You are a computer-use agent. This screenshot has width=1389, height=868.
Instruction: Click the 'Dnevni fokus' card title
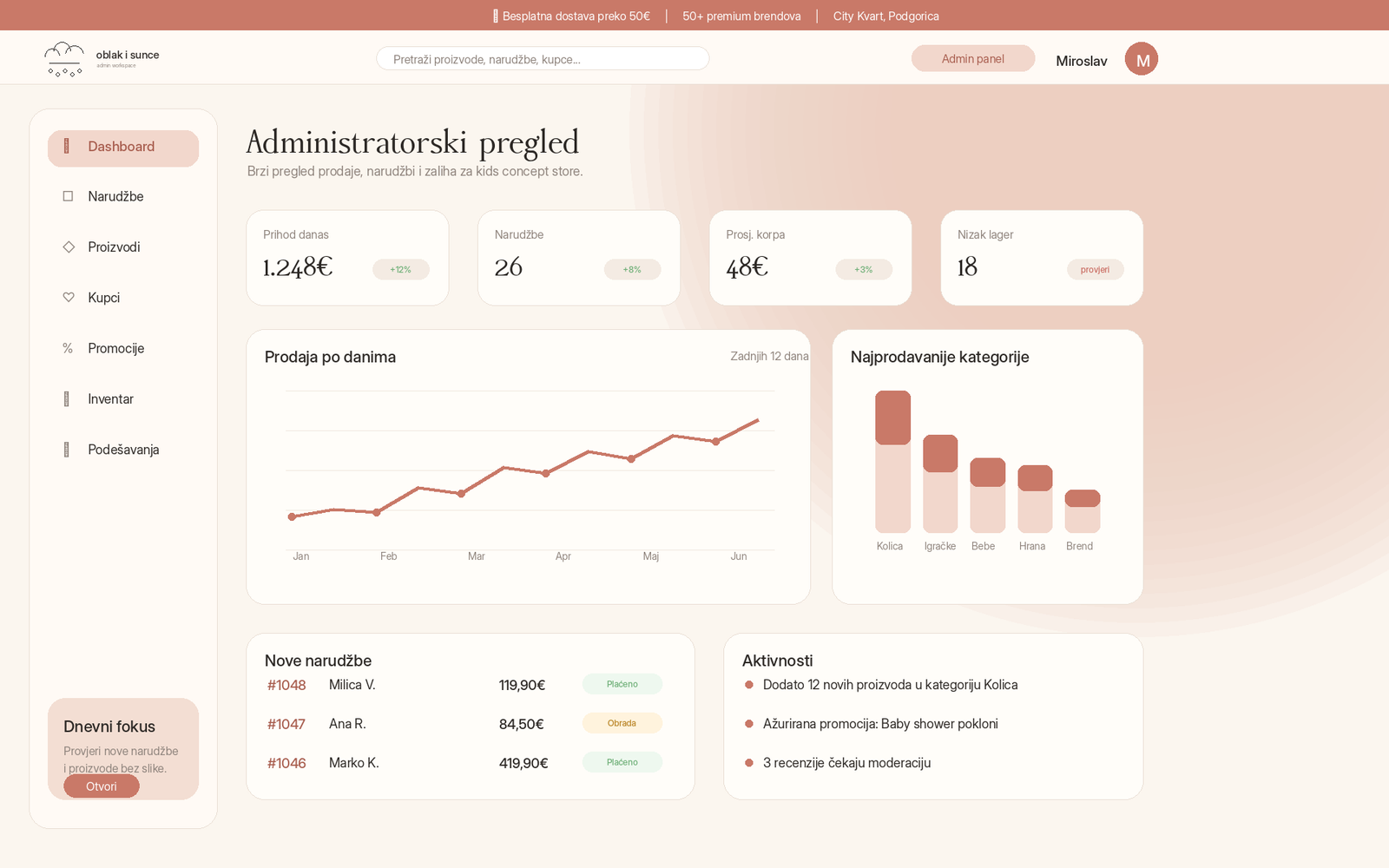click(109, 727)
